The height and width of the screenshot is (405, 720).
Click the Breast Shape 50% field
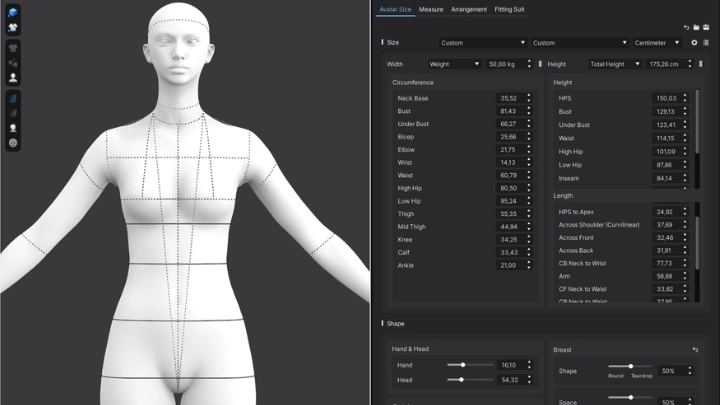point(671,371)
